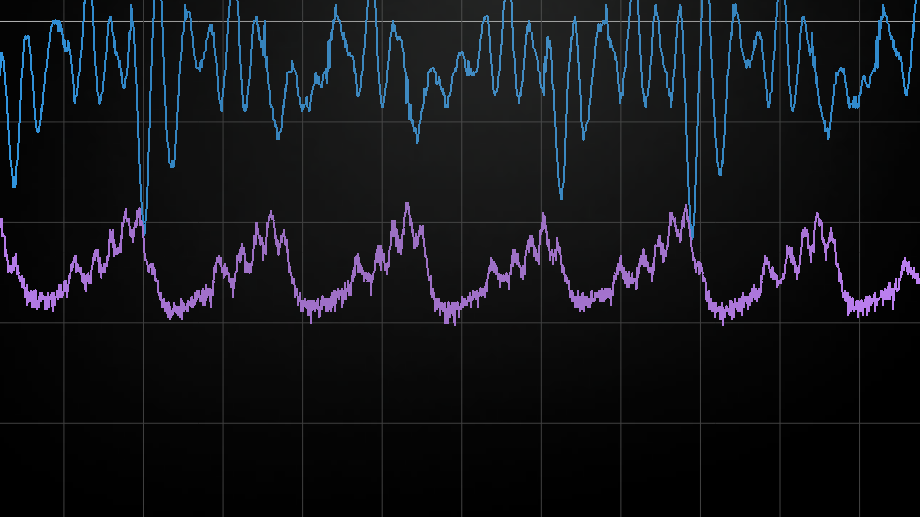Click the purple peak just right of the center peak
Viewport: 920px width, 517px height.
(x=543, y=214)
